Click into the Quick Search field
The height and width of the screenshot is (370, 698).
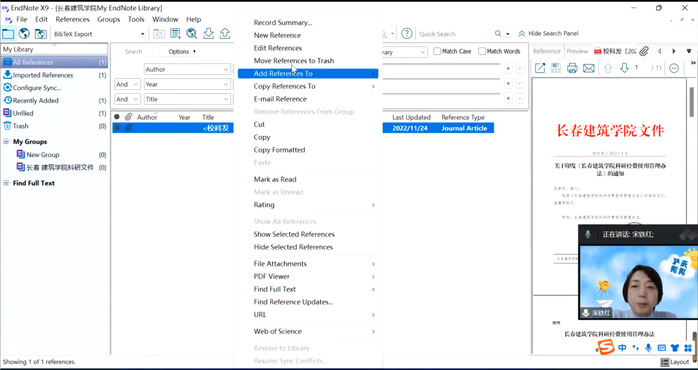click(x=454, y=34)
